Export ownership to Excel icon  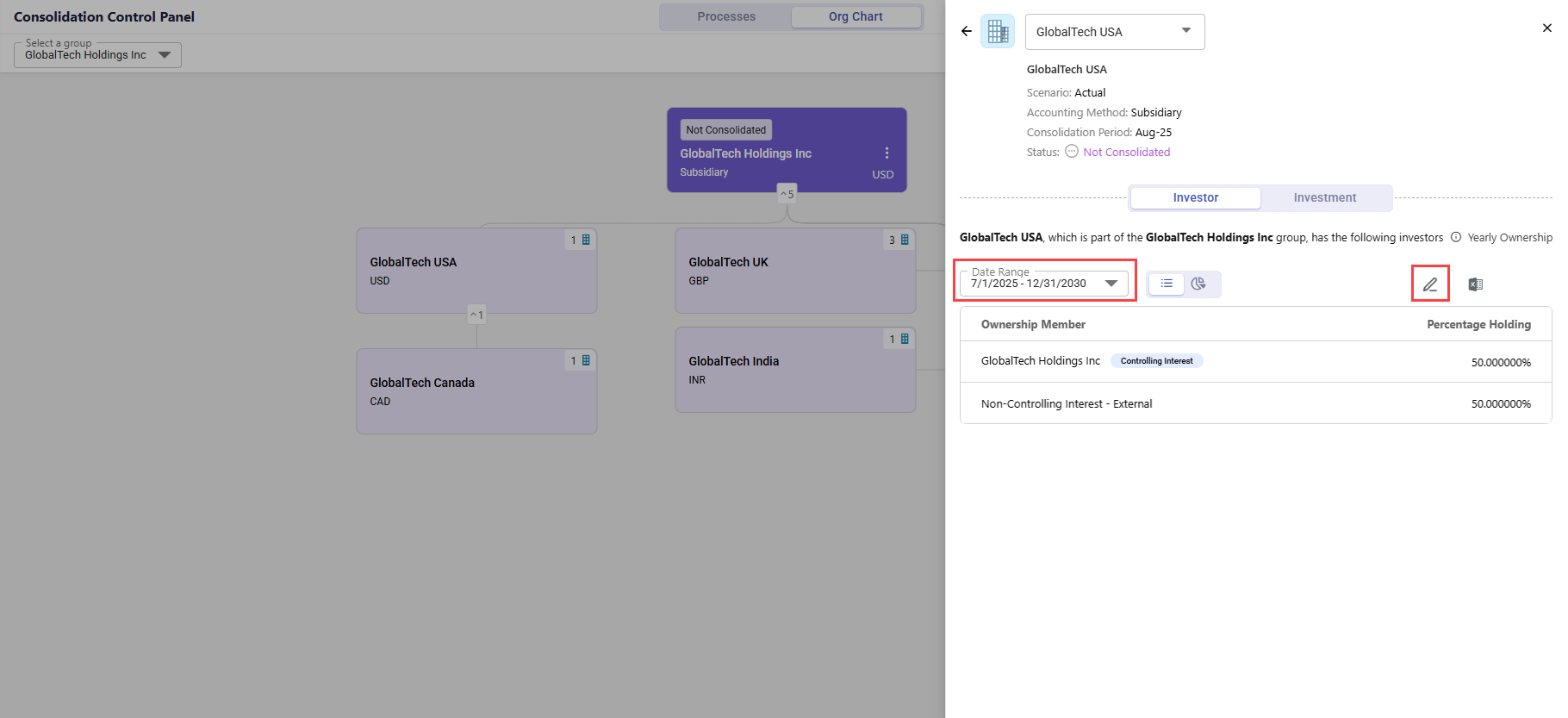[x=1475, y=284]
